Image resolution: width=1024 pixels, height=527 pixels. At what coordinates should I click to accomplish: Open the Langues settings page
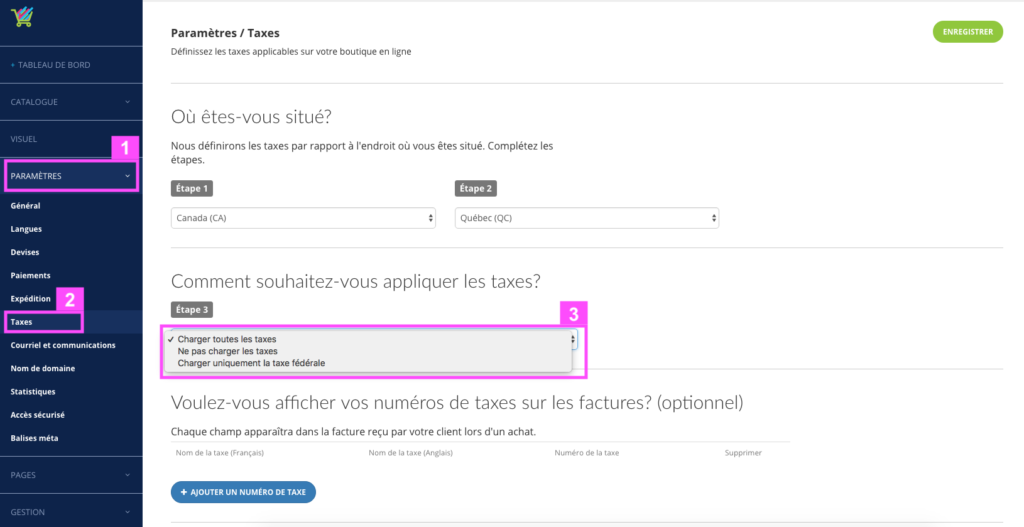pos(26,229)
